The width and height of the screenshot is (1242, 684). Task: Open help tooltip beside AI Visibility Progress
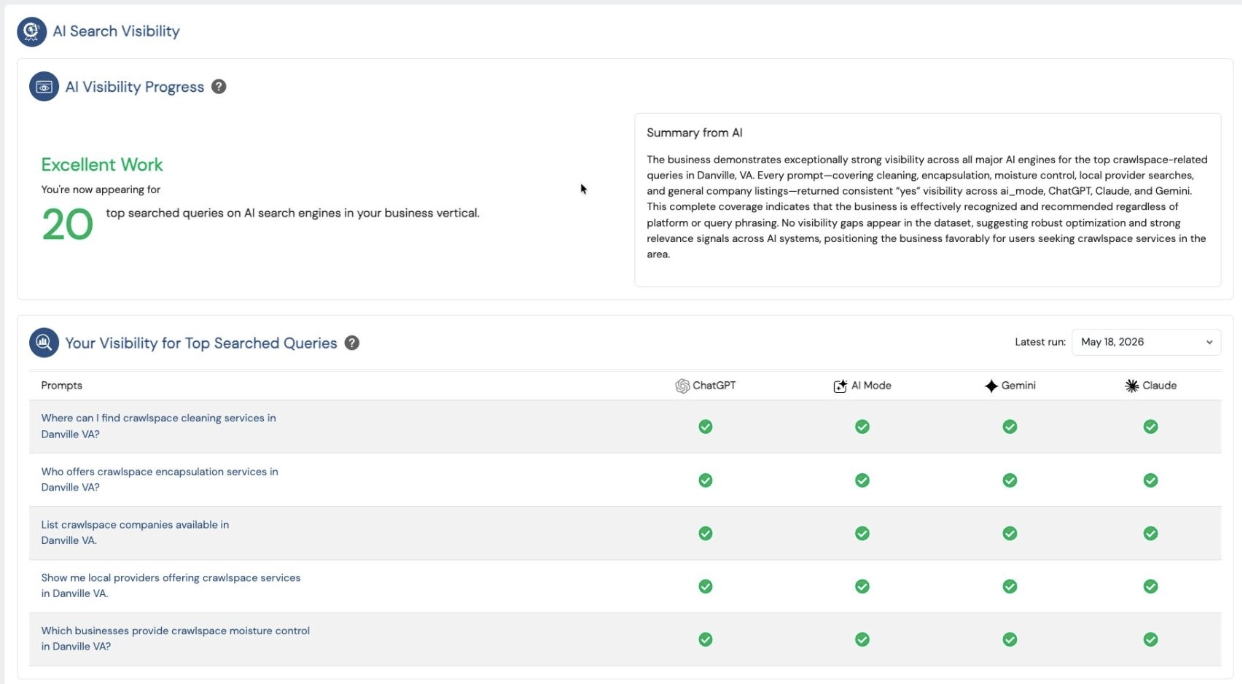tap(219, 87)
